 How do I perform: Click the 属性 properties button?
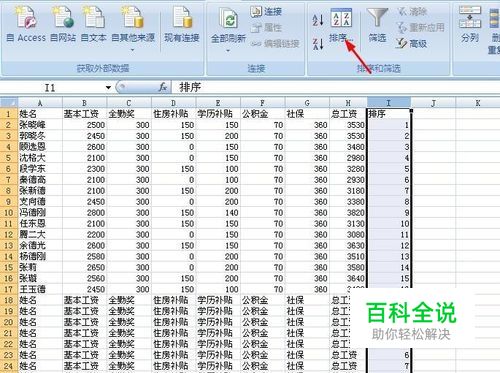pos(266,27)
